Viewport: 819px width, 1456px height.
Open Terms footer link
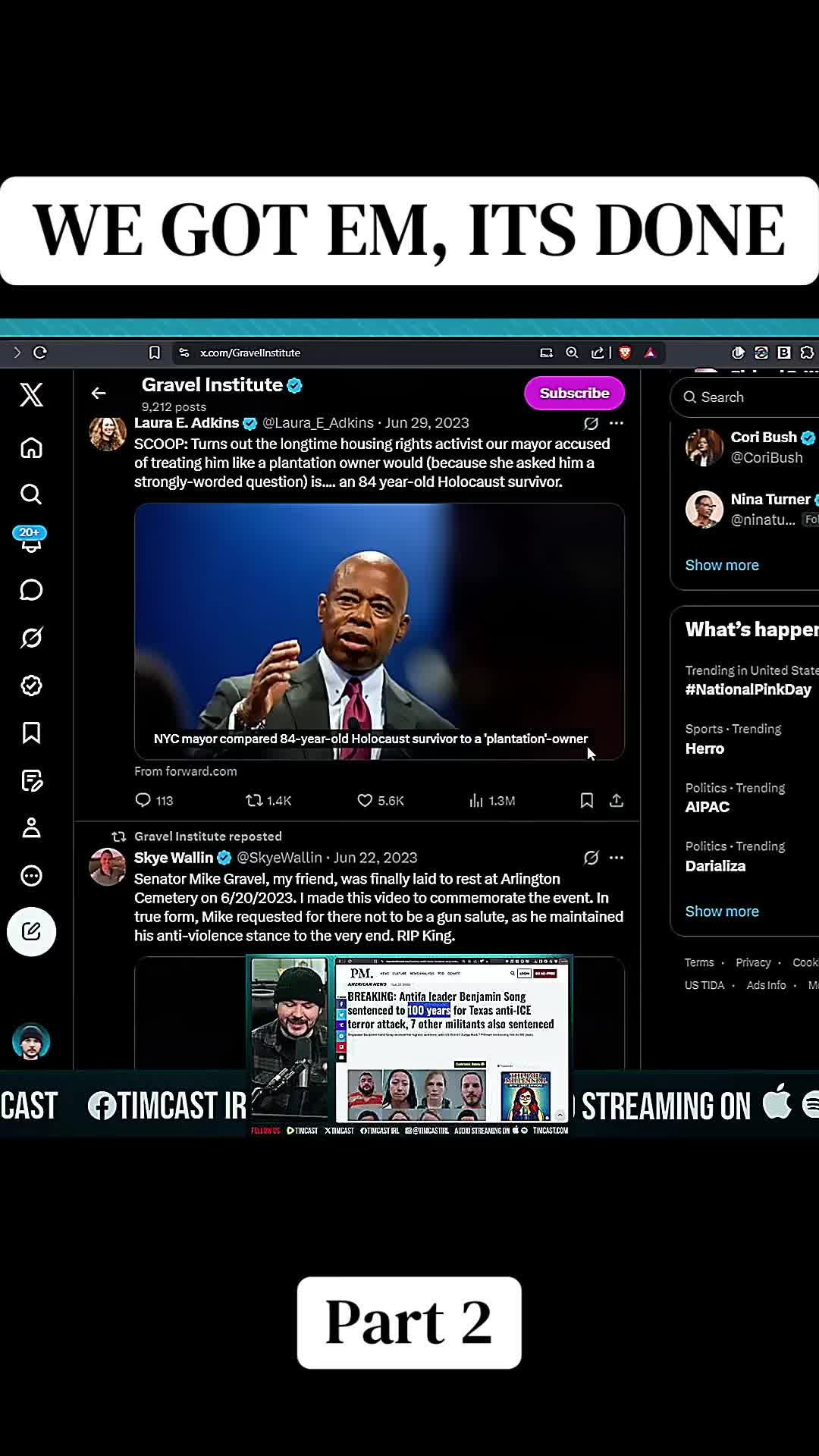click(x=699, y=962)
